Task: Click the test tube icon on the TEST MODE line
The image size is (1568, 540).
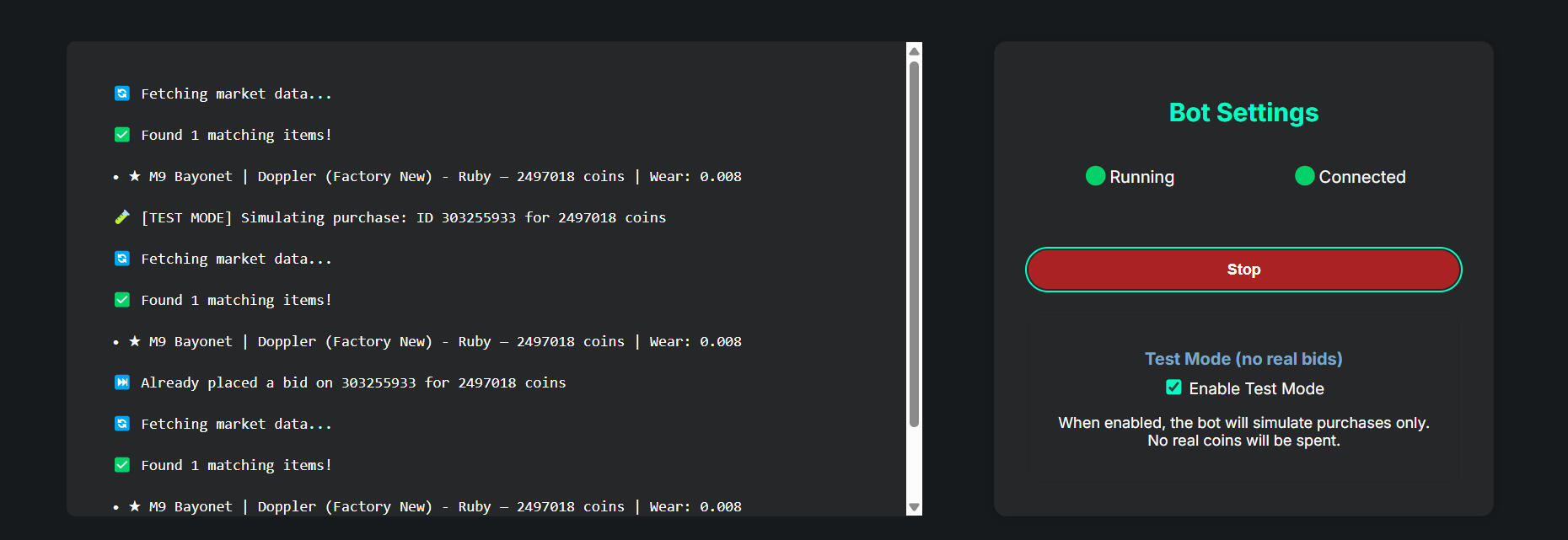Action: 122,217
